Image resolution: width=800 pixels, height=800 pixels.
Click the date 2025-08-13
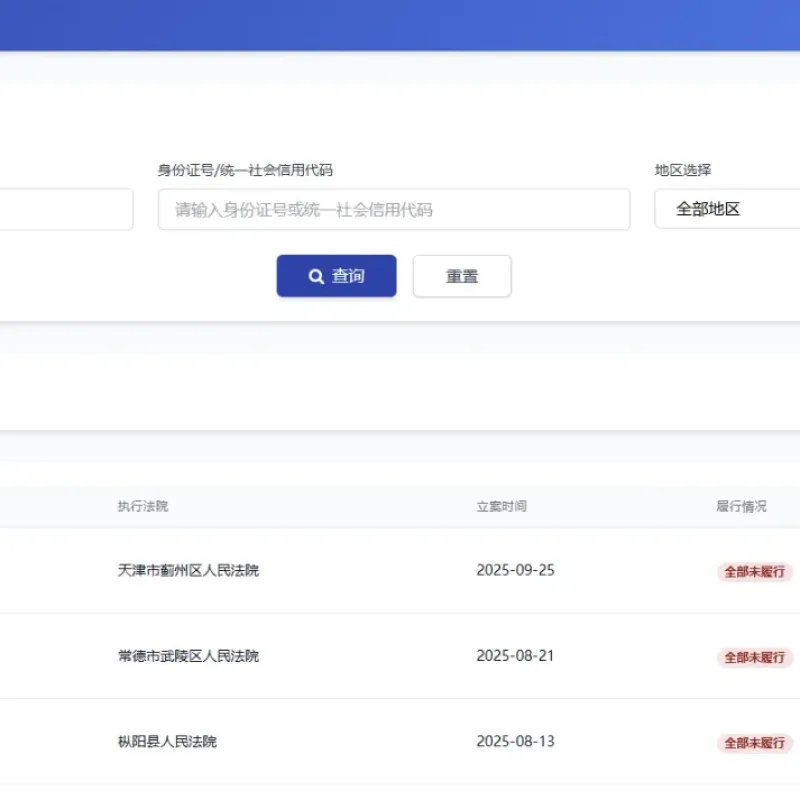(x=515, y=741)
